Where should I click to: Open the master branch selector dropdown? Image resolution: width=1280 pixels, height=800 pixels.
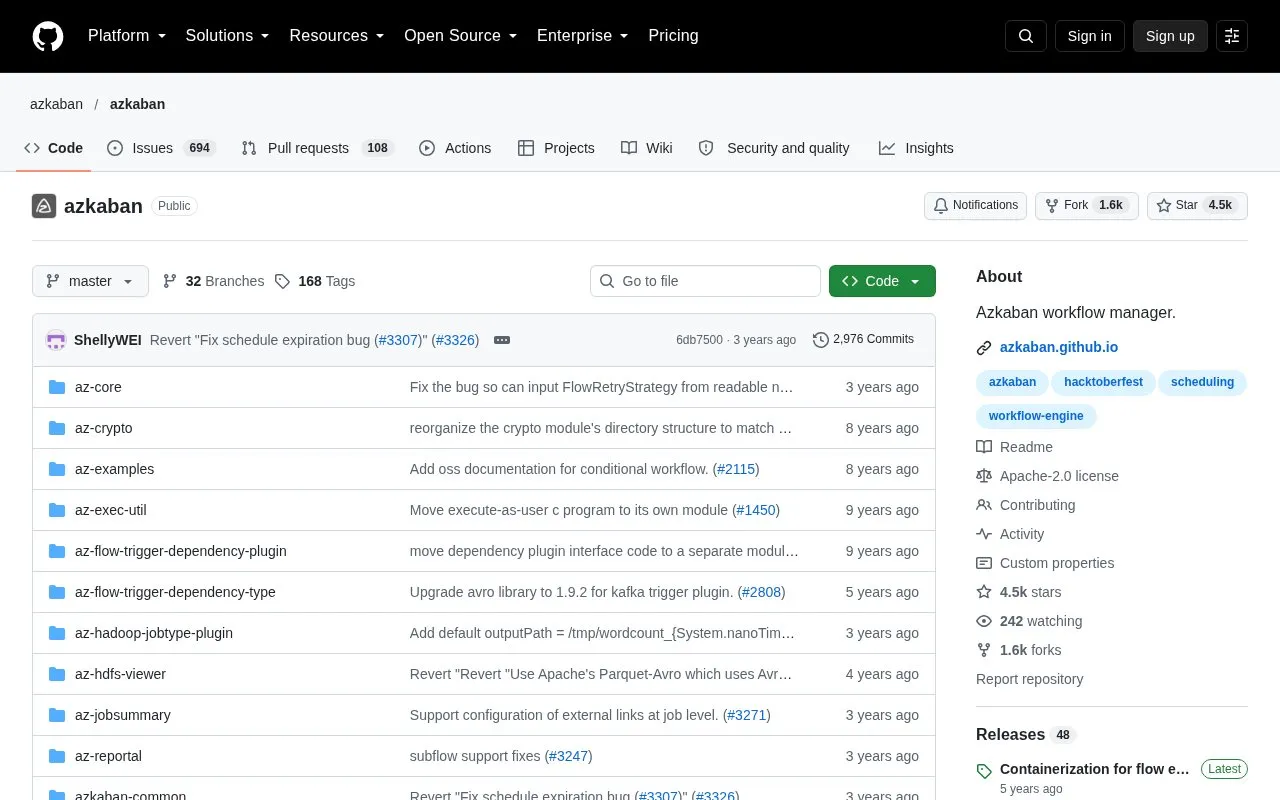(90, 281)
